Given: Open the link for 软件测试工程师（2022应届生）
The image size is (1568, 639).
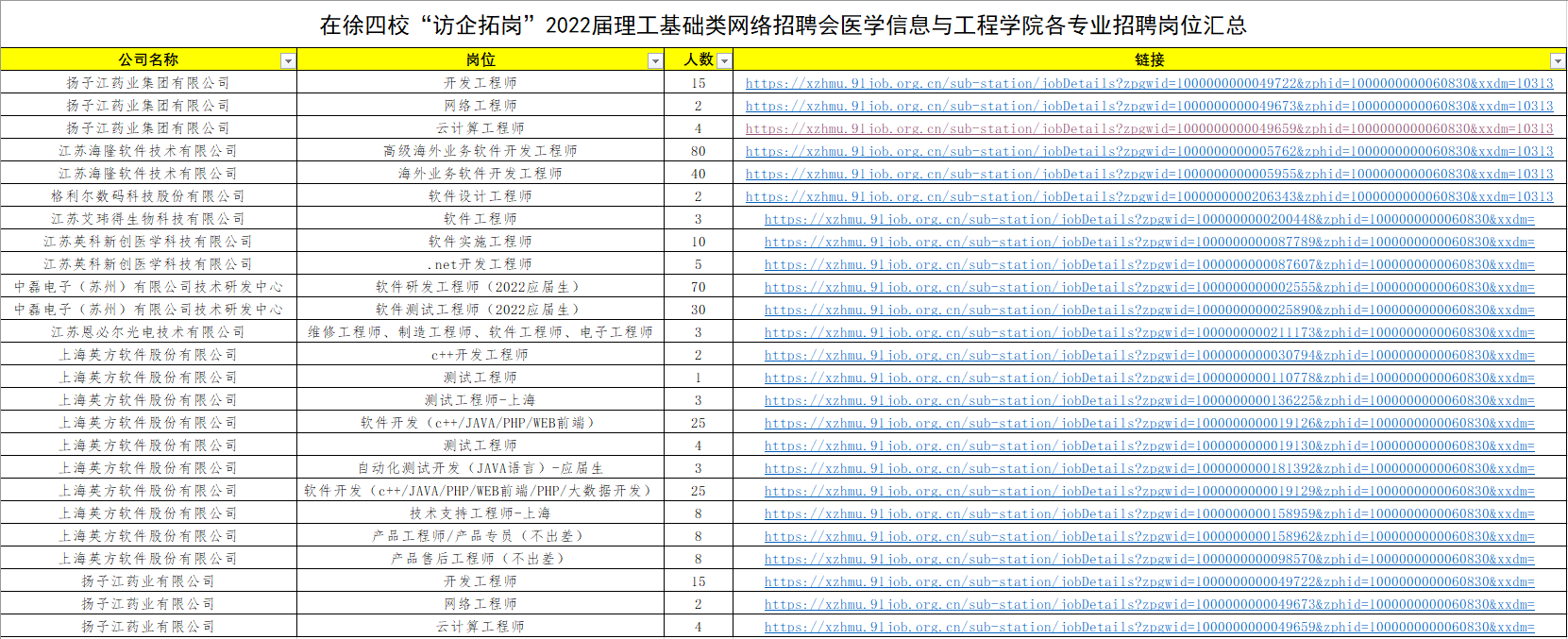Looking at the screenshot, I should point(1149,310).
